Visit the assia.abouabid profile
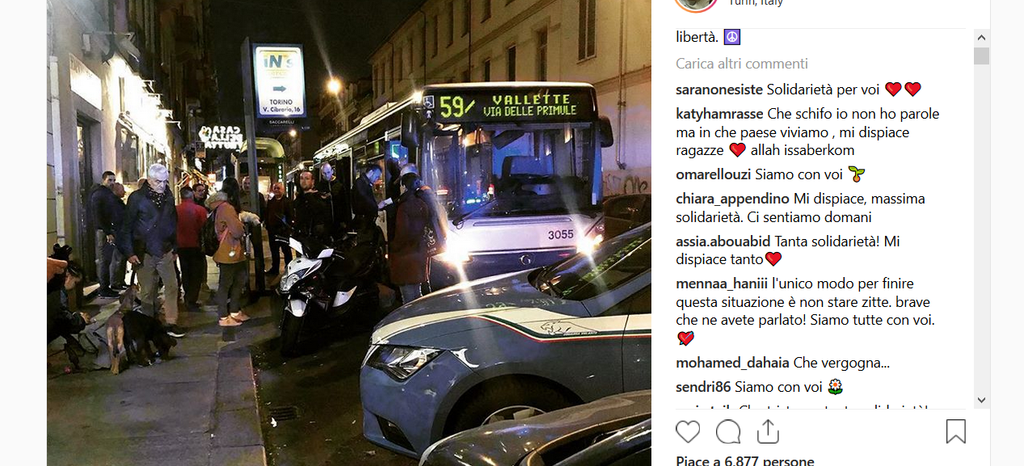This screenshot has height=466, width=1024. [x=723, y=241]
